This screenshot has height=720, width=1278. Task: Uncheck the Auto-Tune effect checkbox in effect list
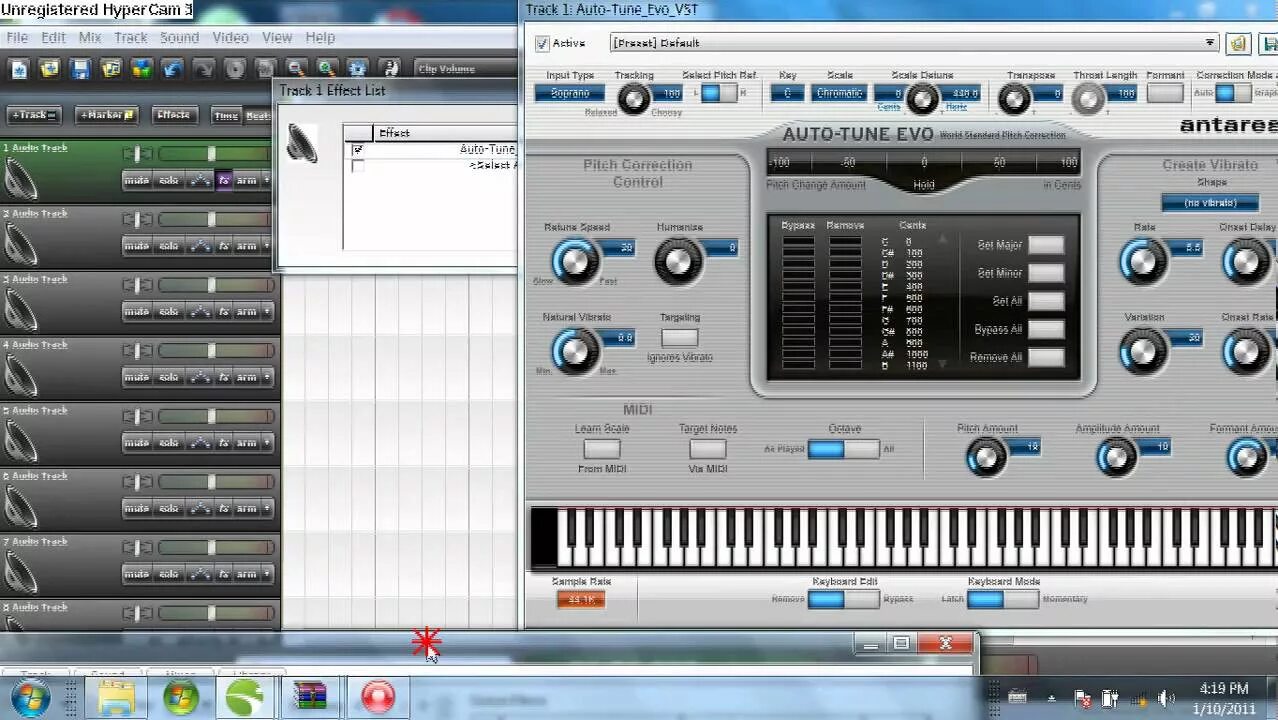pos(358,149)
